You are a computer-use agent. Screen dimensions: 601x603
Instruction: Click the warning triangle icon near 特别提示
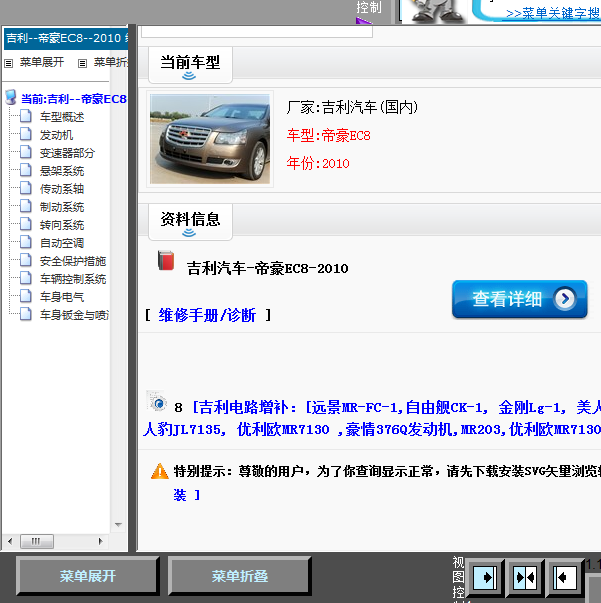[x=160, y=471]
